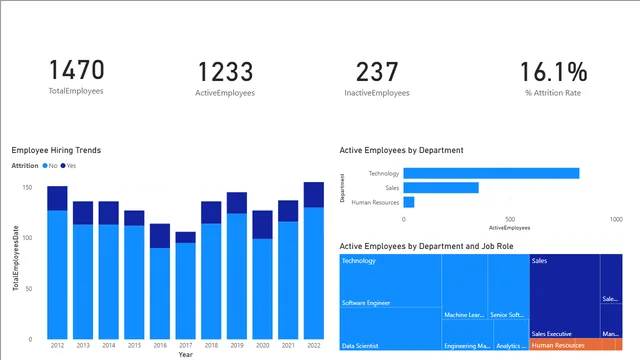Click the 'Sale...' small tile in treemap
The image size is (640, 360).
pos(611,279)
